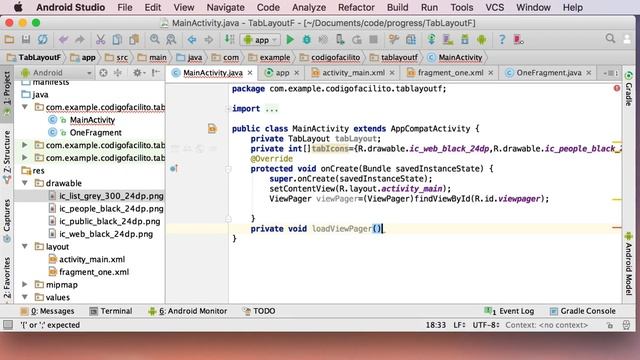Viewport: 640px width, 360px height.
Task: Click Hide Project panel icon
Action: click(156, 73)
